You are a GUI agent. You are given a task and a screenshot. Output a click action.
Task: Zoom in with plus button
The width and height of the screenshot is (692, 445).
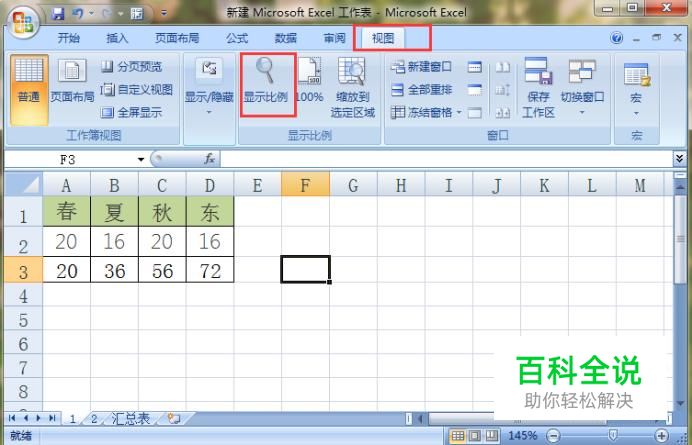661,436
